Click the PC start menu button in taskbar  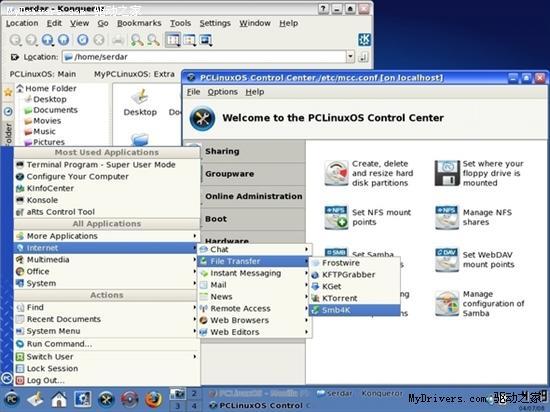click(x=12, y=399)
